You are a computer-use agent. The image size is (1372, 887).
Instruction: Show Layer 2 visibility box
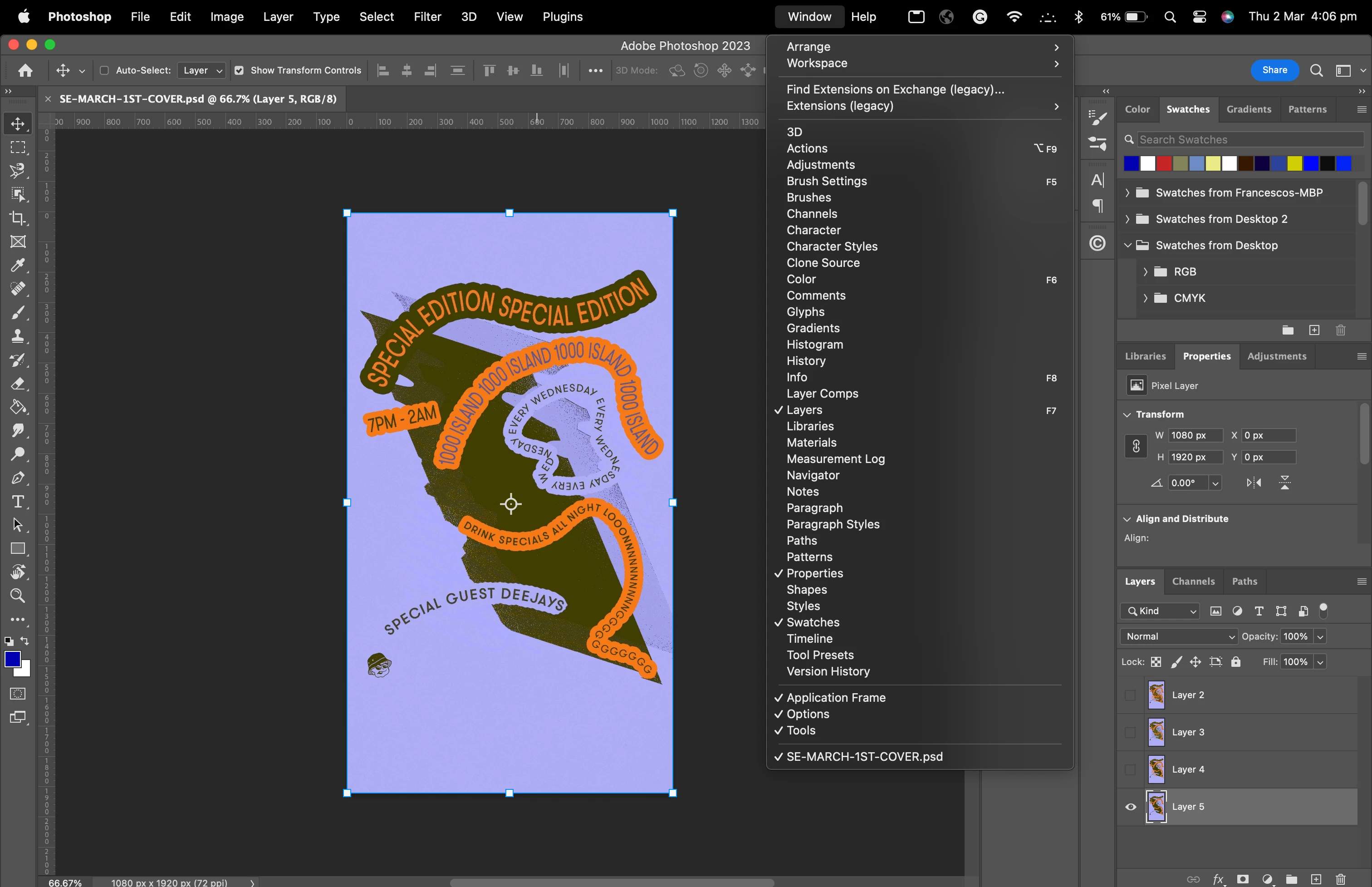1130,695
